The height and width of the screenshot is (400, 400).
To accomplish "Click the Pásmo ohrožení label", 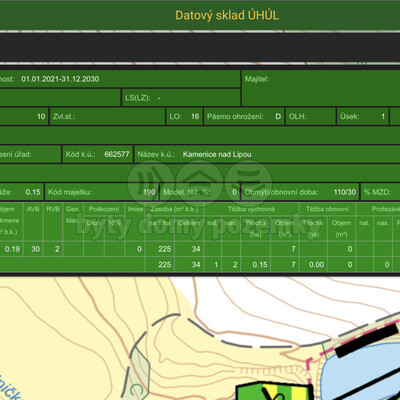I will tap(235, 117).
